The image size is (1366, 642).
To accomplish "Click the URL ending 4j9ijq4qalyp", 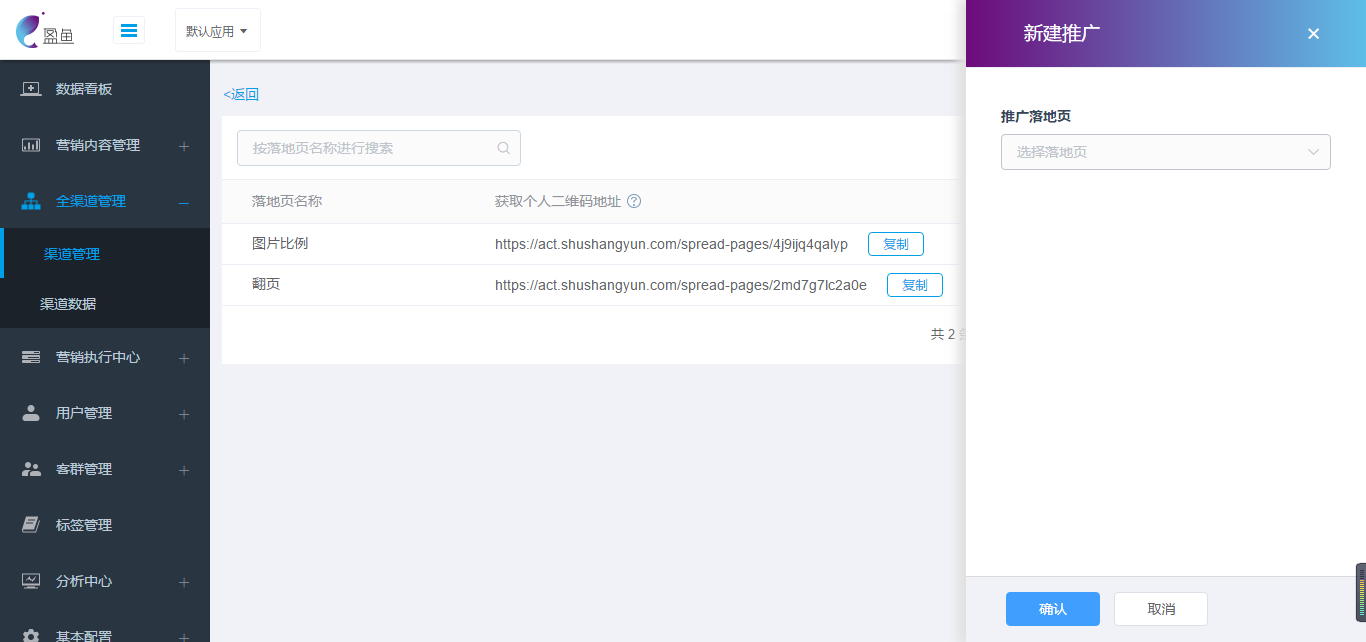I will coord(671,244).
